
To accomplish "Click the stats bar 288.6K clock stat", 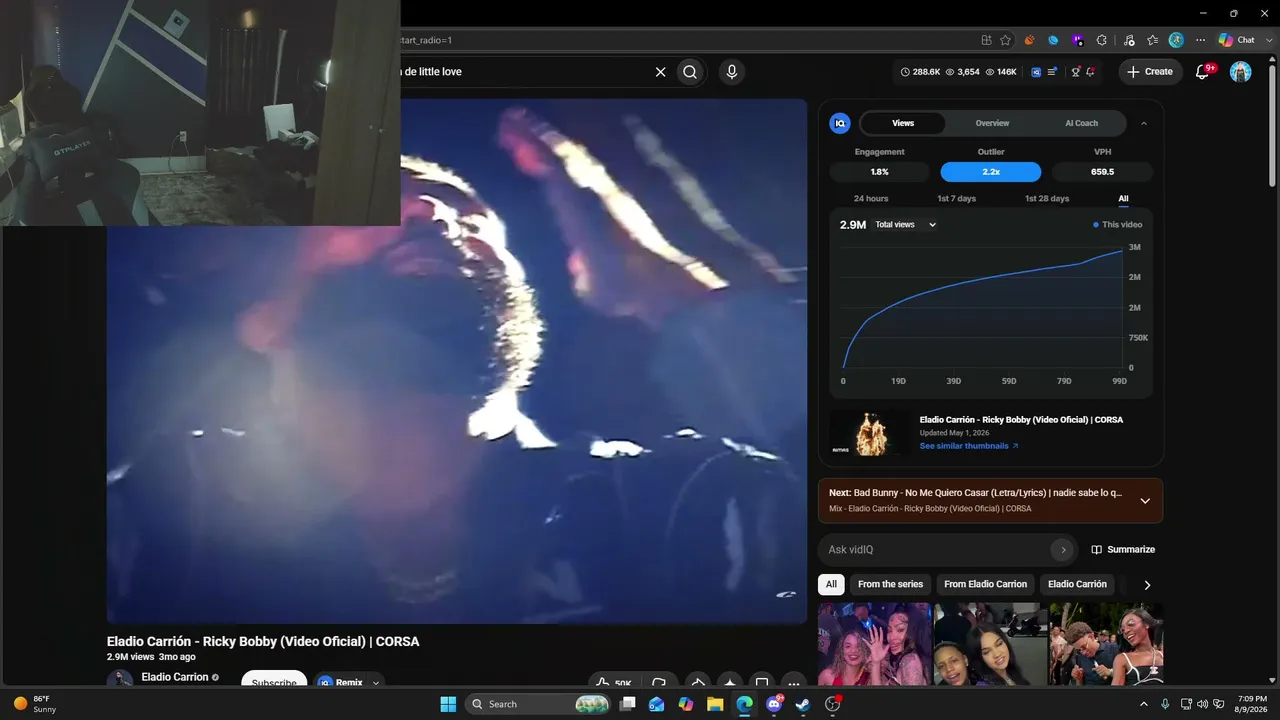I will 920,72.
